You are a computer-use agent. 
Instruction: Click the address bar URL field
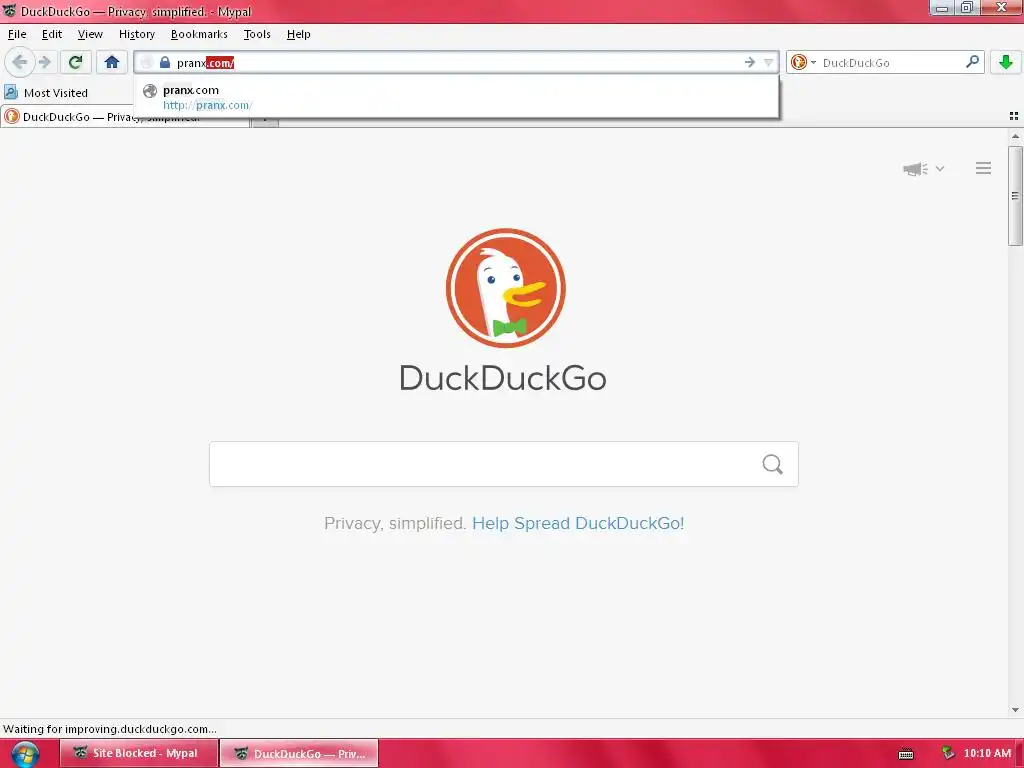tap(457, 63)
